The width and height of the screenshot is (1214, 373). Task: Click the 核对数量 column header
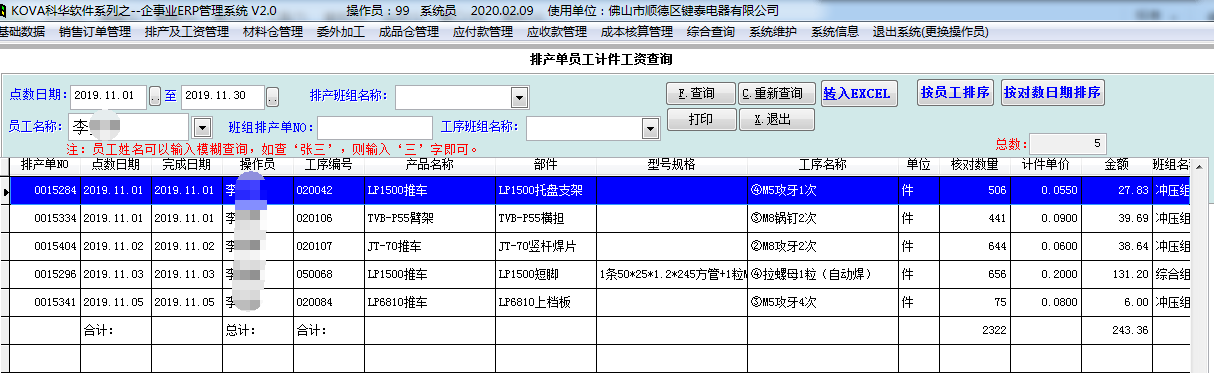(974, 164)
